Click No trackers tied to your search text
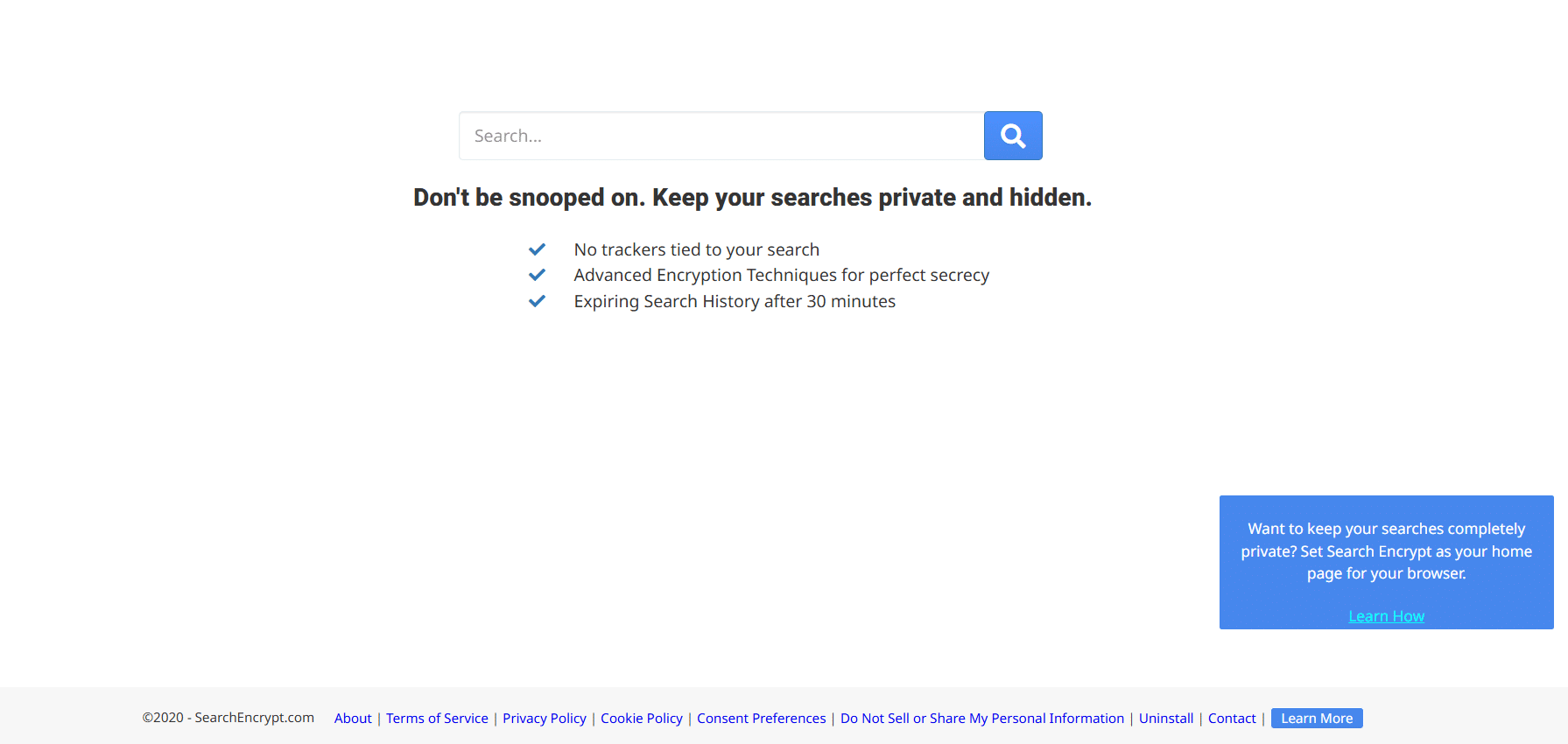The image size is (1568, 744). (x=697, y=249)
